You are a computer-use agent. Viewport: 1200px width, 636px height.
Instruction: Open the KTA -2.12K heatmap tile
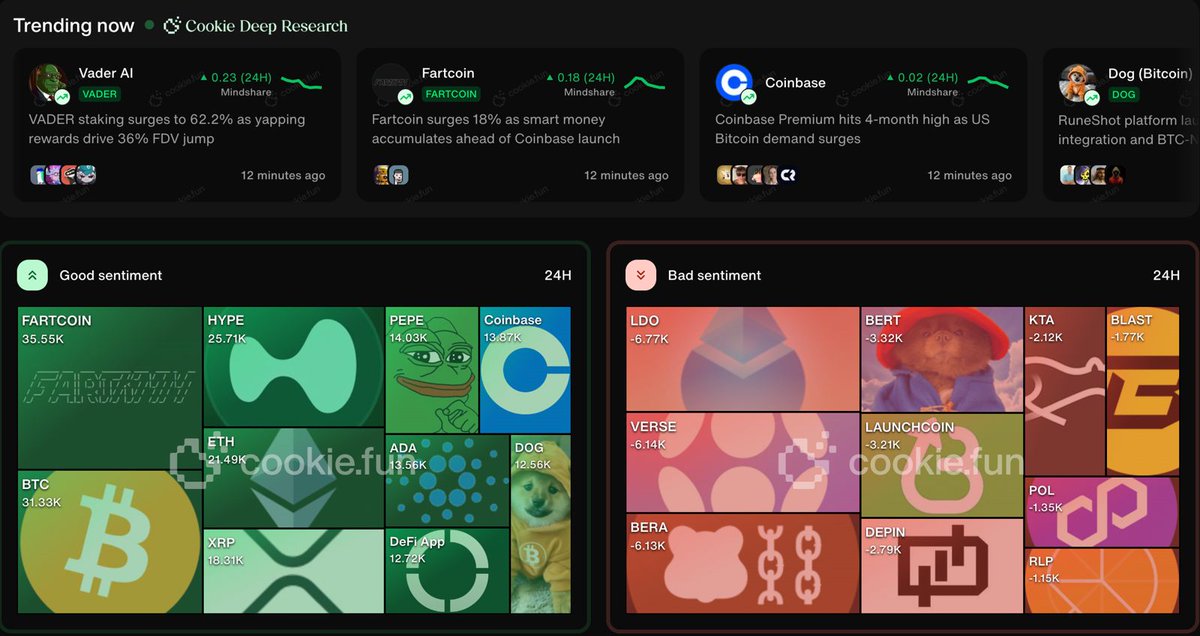click(1065, 391)
